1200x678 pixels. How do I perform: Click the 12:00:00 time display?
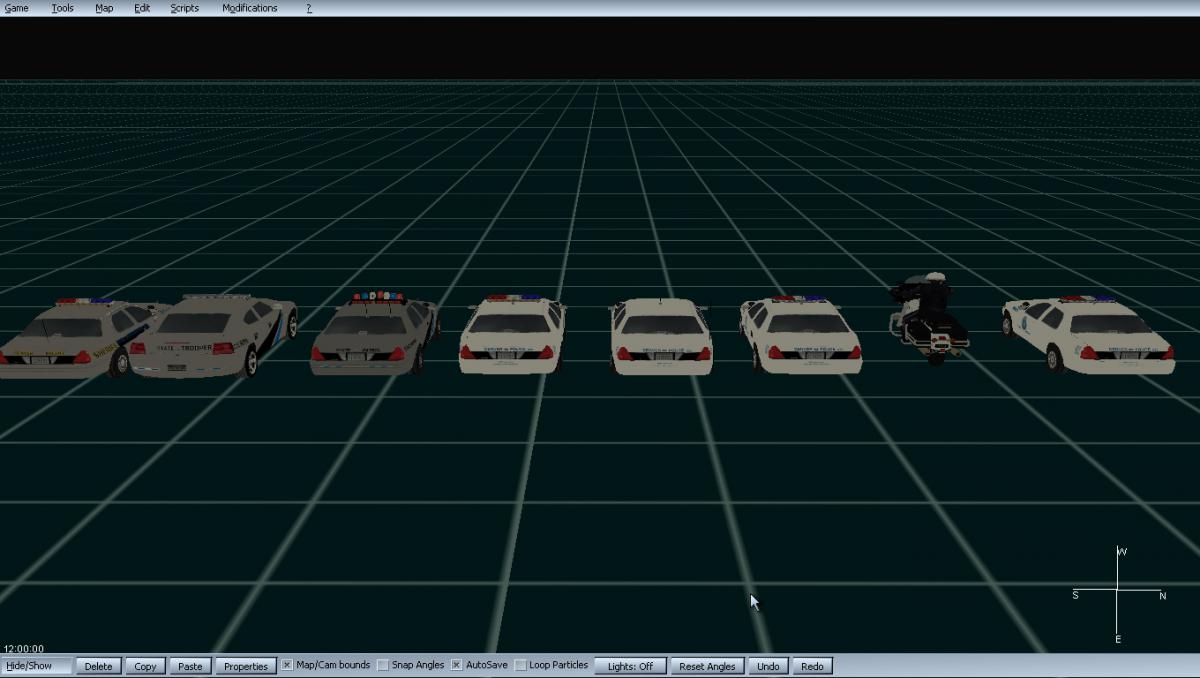pos(24,649)
